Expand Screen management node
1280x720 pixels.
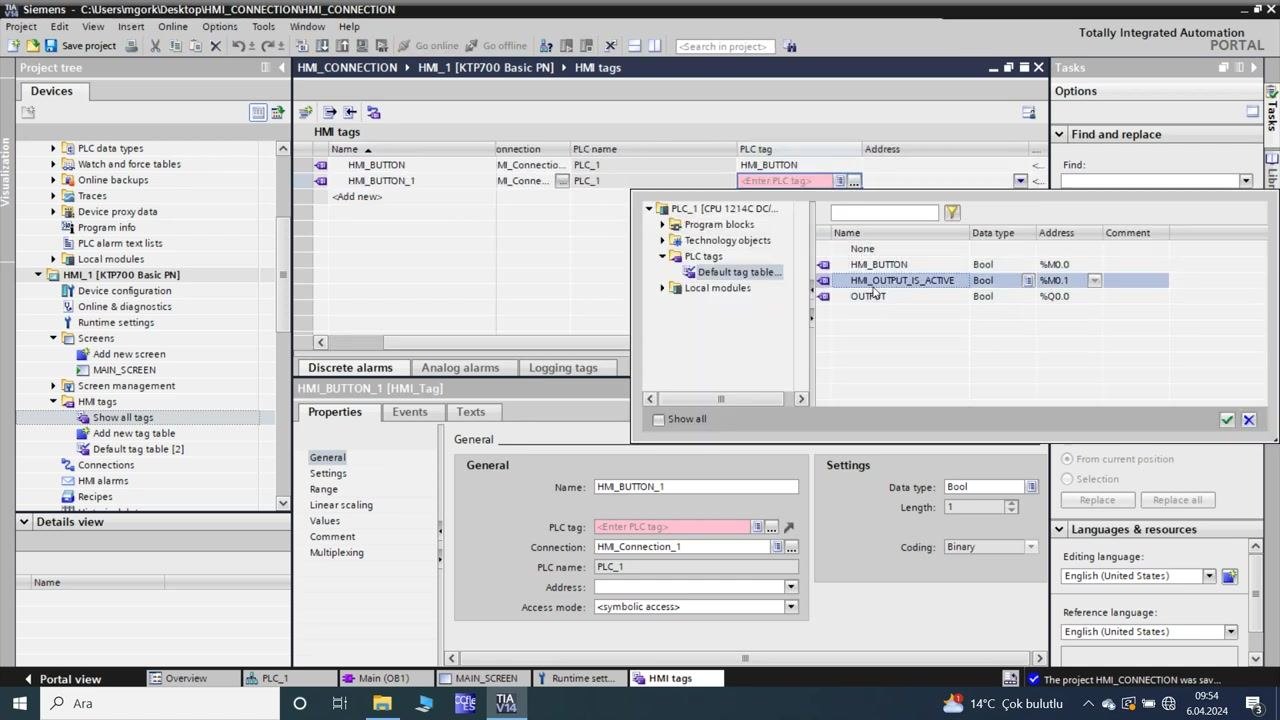point(53,386)
